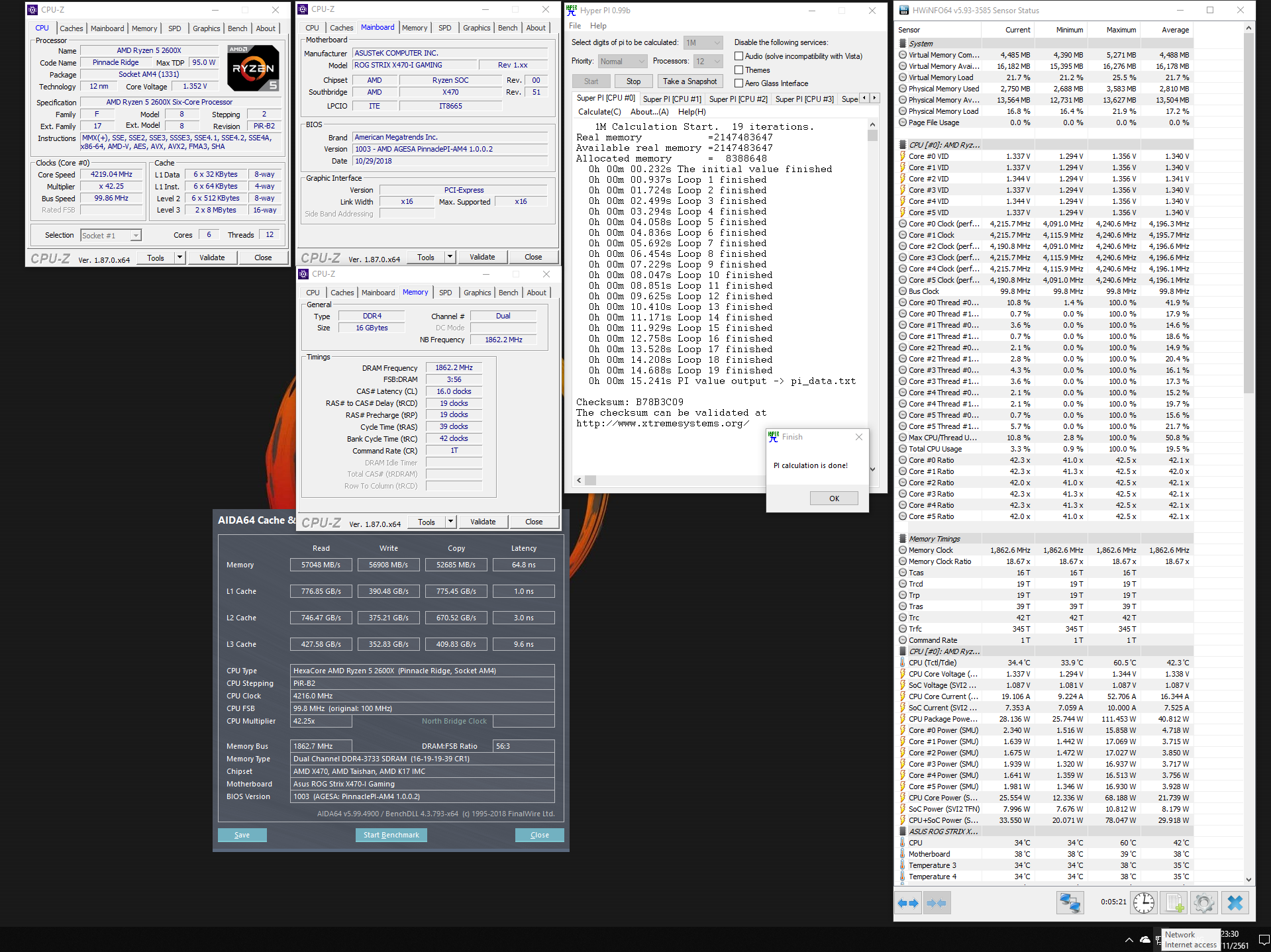Open Tools dropdown arrow in CPU-Z Memory window
This screenshot has width=1271, height=952.
point(450,522)
